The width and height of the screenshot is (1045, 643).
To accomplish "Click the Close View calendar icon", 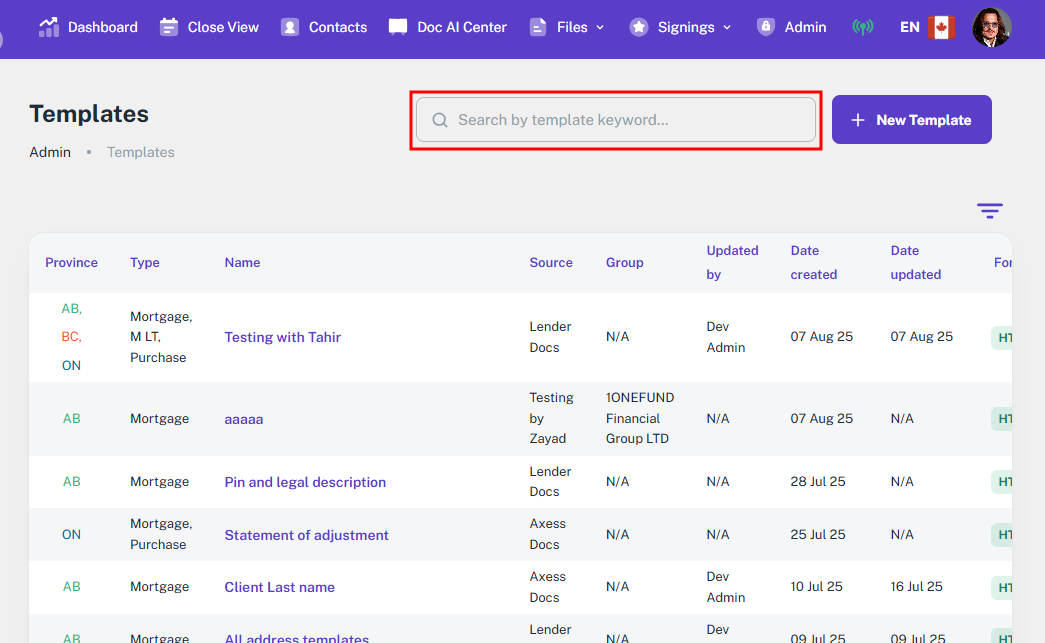I will (169, 27).
